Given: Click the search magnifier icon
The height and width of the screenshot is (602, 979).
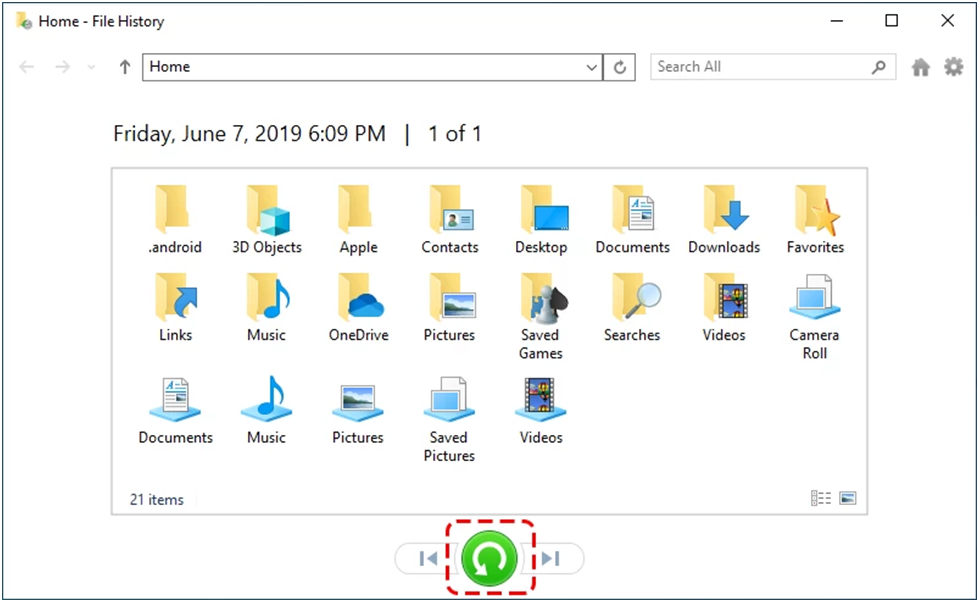Looking at the screenshot, I should [x=878, y=67].
